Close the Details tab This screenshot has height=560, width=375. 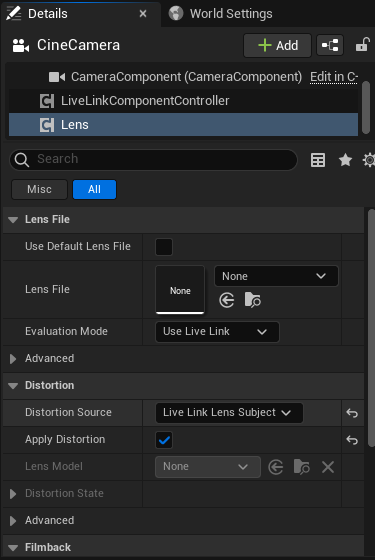(x=143, y=14)
